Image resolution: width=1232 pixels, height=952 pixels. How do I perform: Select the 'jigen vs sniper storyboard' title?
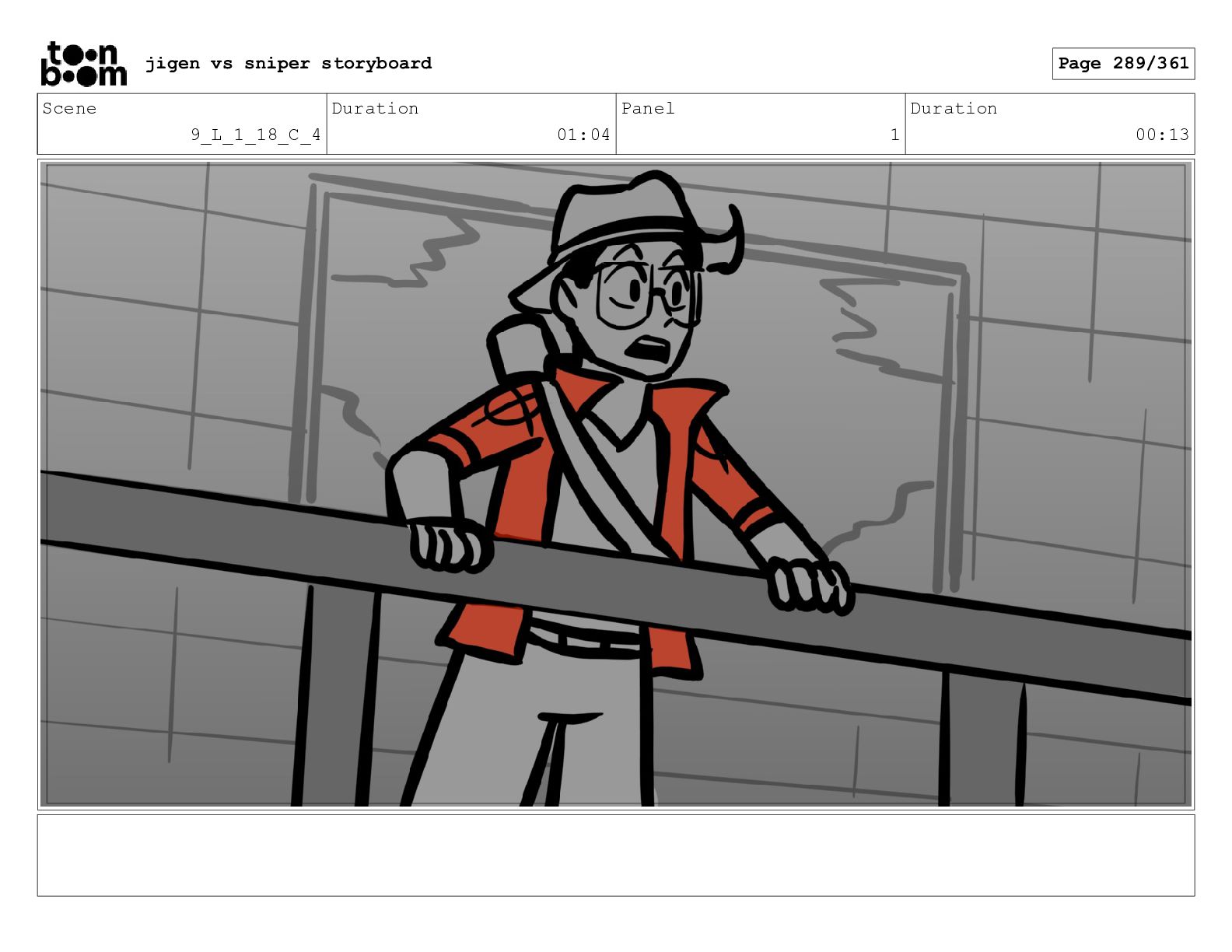coord(289,63)
